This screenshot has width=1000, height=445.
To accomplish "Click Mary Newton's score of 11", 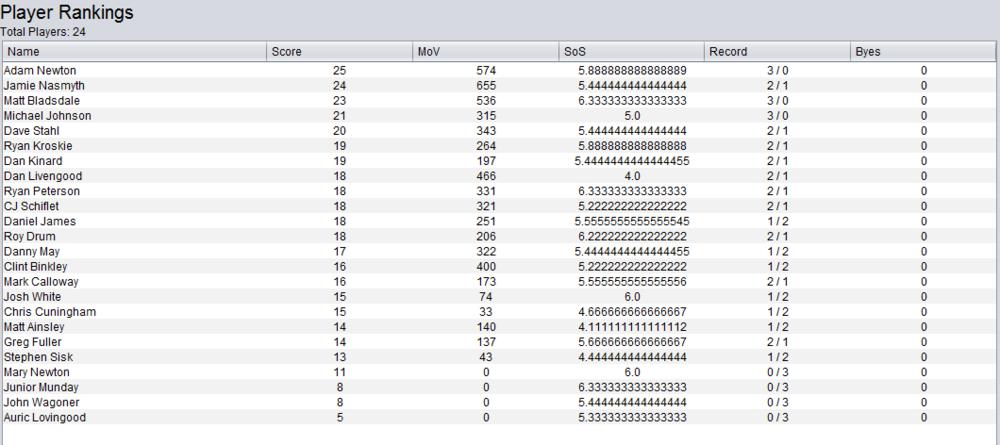I will [339, 372].
